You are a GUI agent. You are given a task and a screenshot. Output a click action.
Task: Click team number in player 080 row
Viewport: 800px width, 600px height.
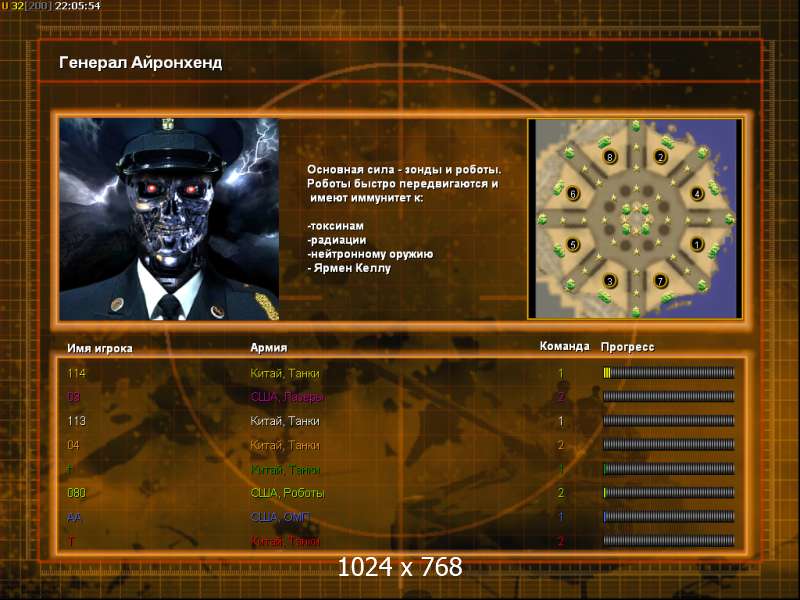pos(561,493)
